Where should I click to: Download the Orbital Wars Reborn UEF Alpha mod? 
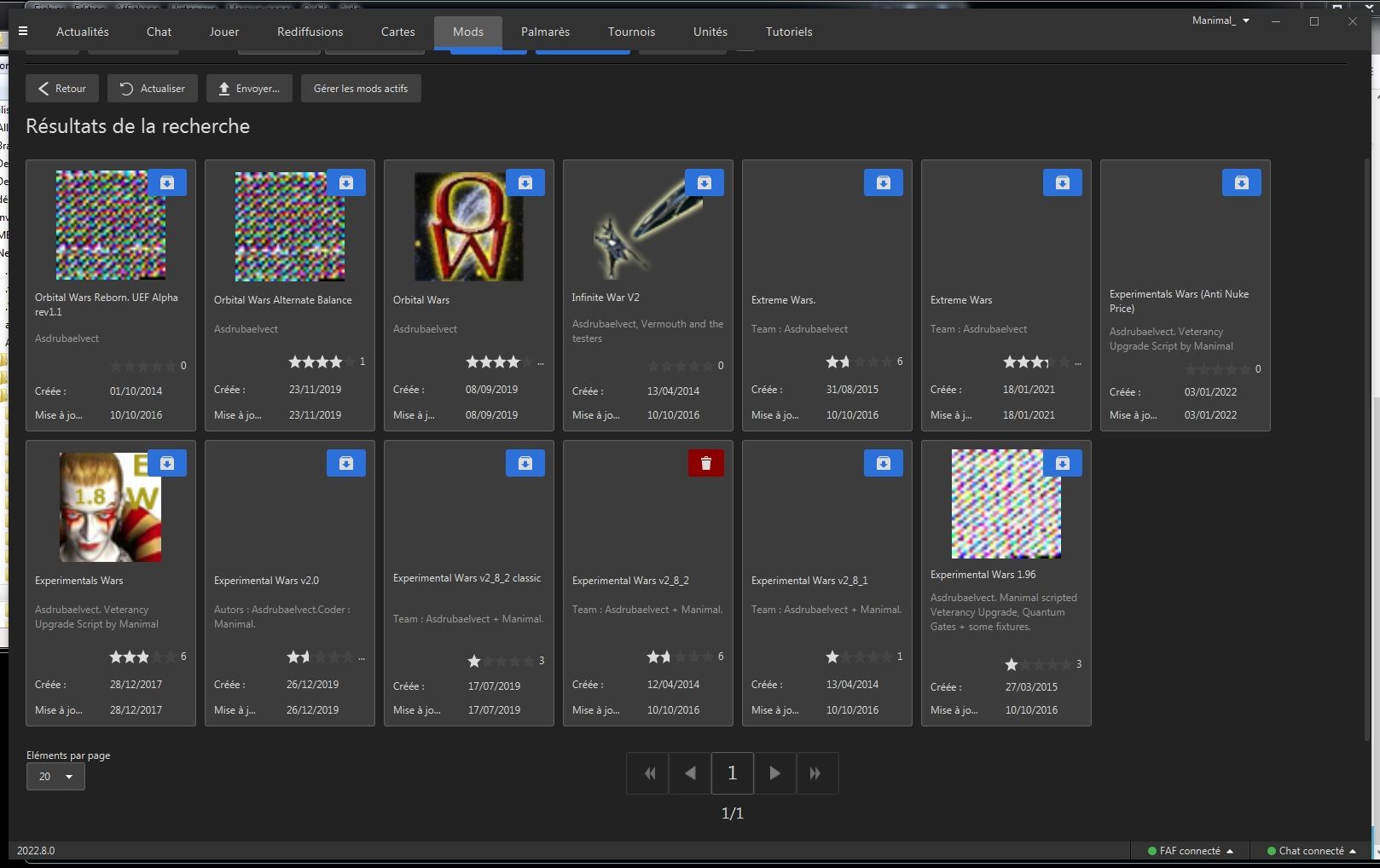[x=167, y=182]
